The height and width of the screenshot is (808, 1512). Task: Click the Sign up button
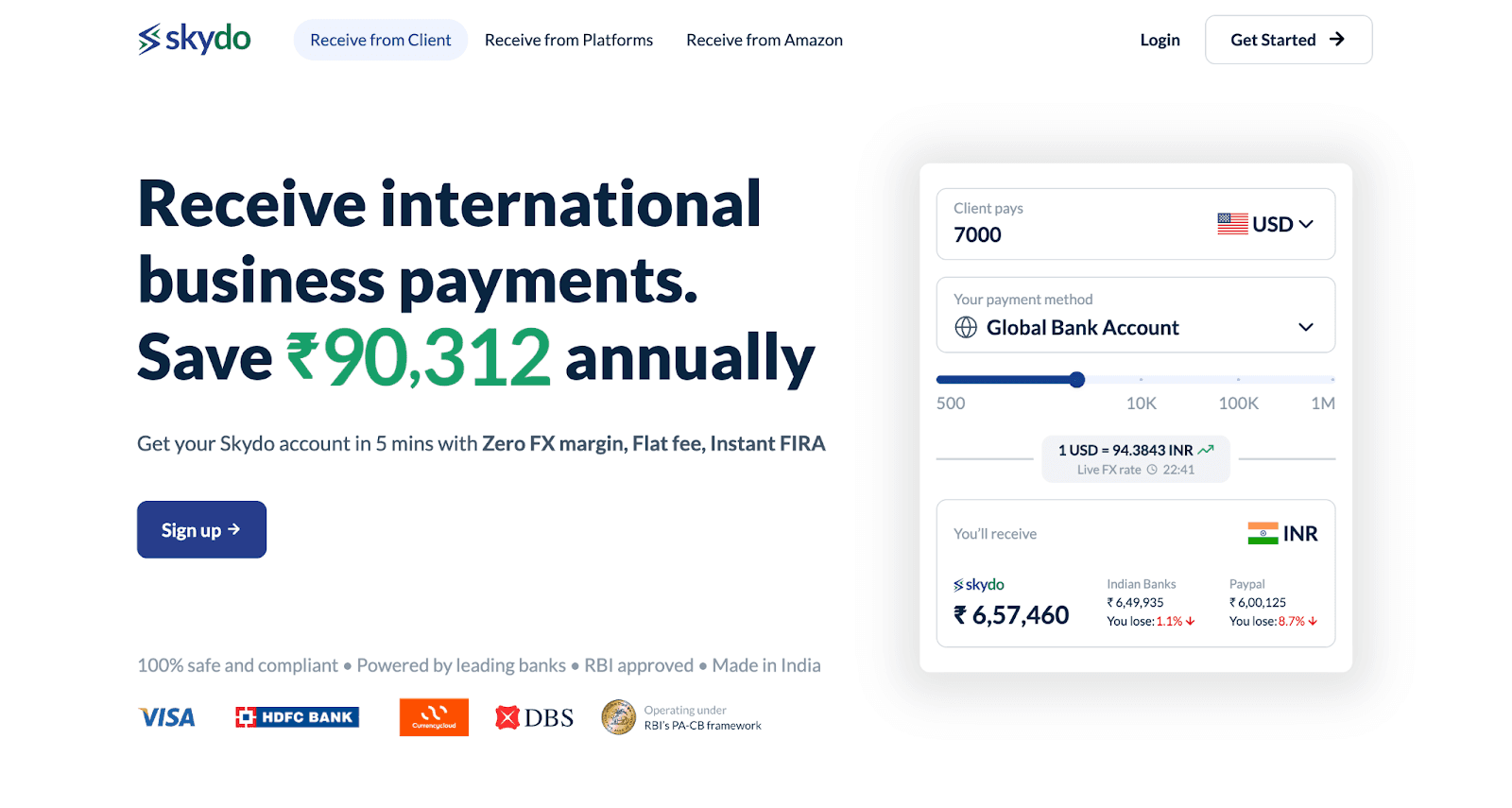201,529
